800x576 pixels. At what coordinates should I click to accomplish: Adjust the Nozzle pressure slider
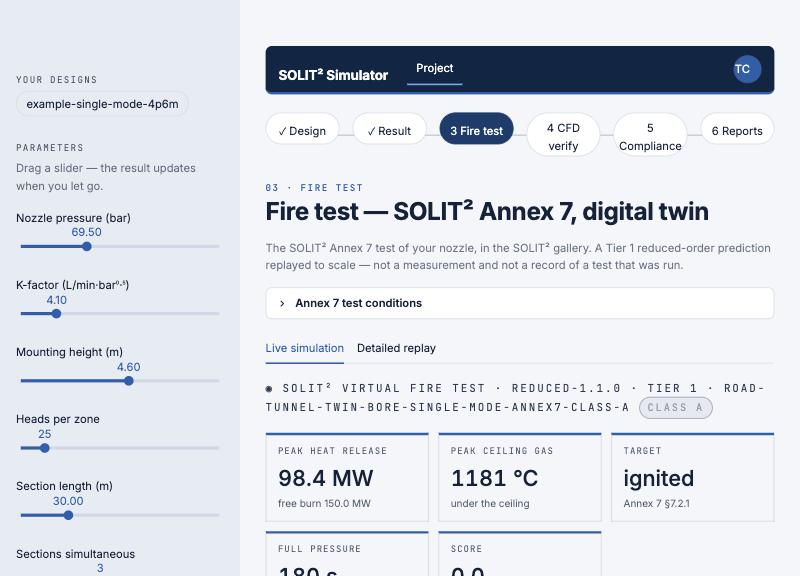pos(120,246)
